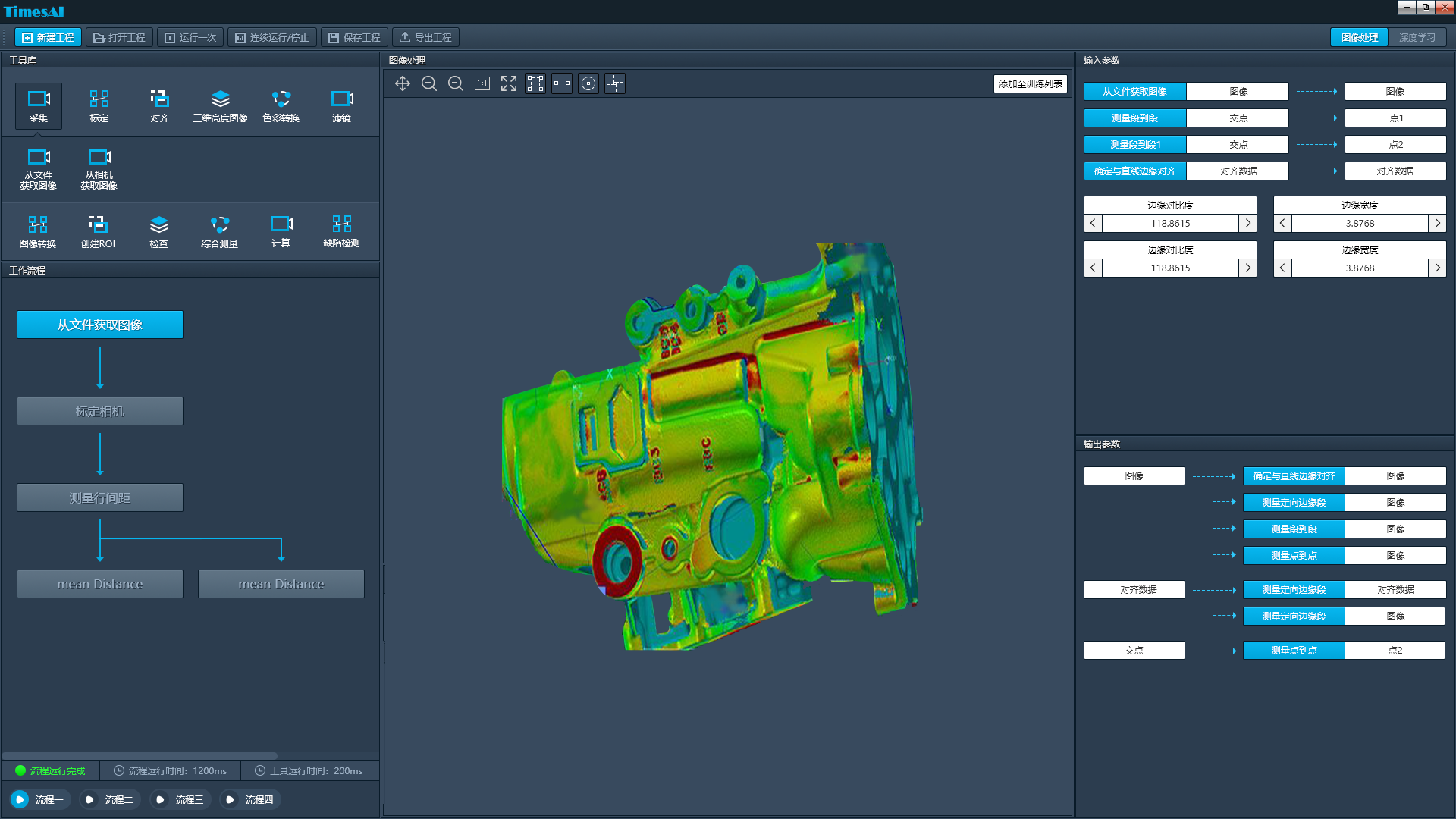
Task: Choose 从相机获取图像 tool
Action: click(99, 169)
